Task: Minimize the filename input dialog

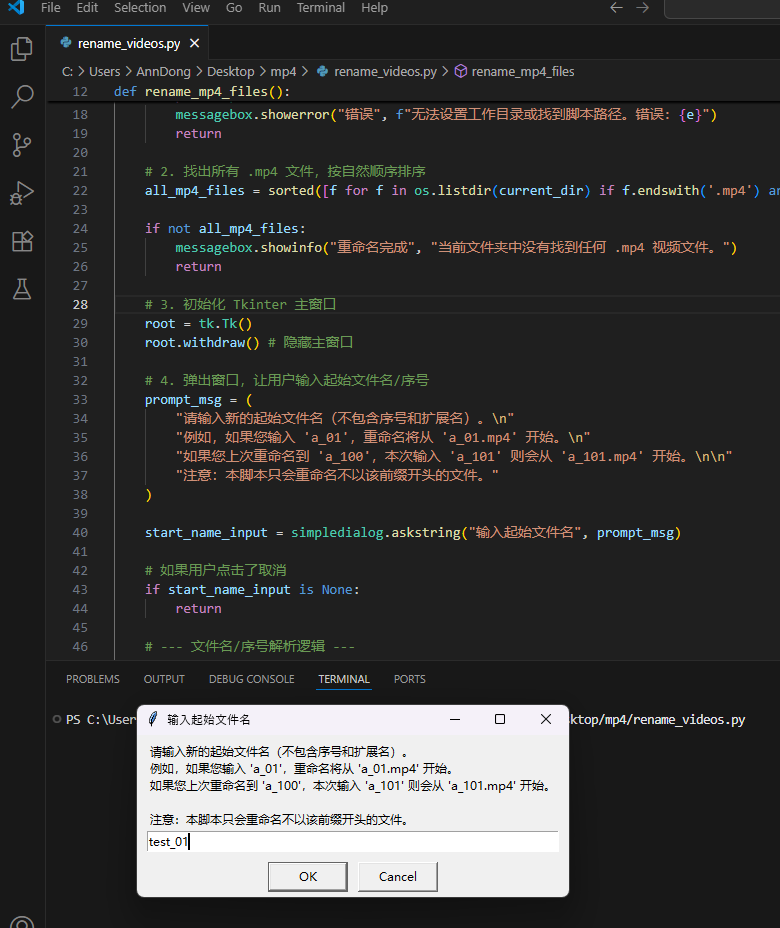Action: pos(455,719)
